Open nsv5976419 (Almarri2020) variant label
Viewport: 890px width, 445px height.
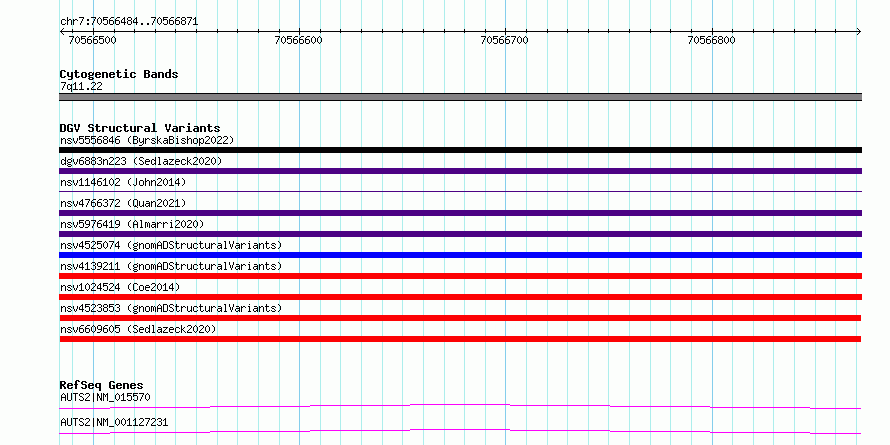[x=132, y=224]
